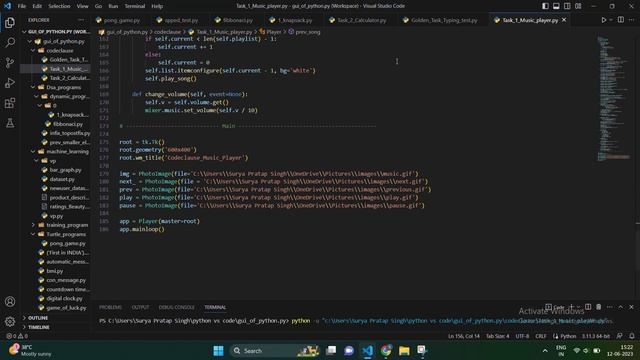Open the Manage gear settings

click(x=10, y=321)
